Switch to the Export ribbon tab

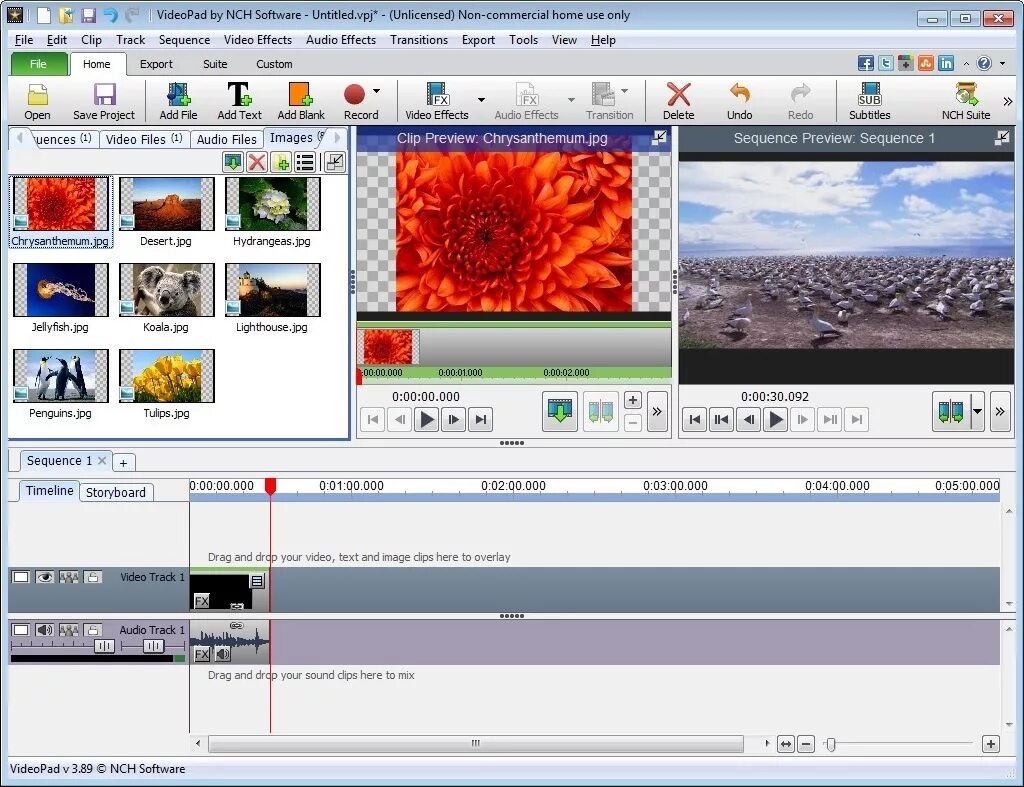point(156,64)
